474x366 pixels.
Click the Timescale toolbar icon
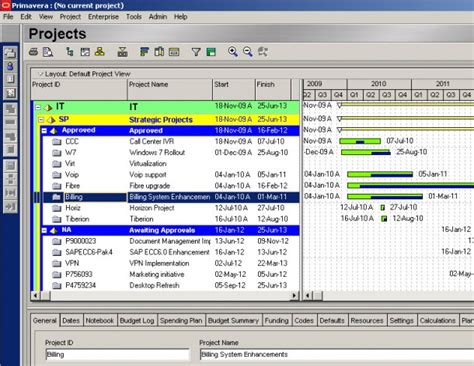click(x=174, y=52)
